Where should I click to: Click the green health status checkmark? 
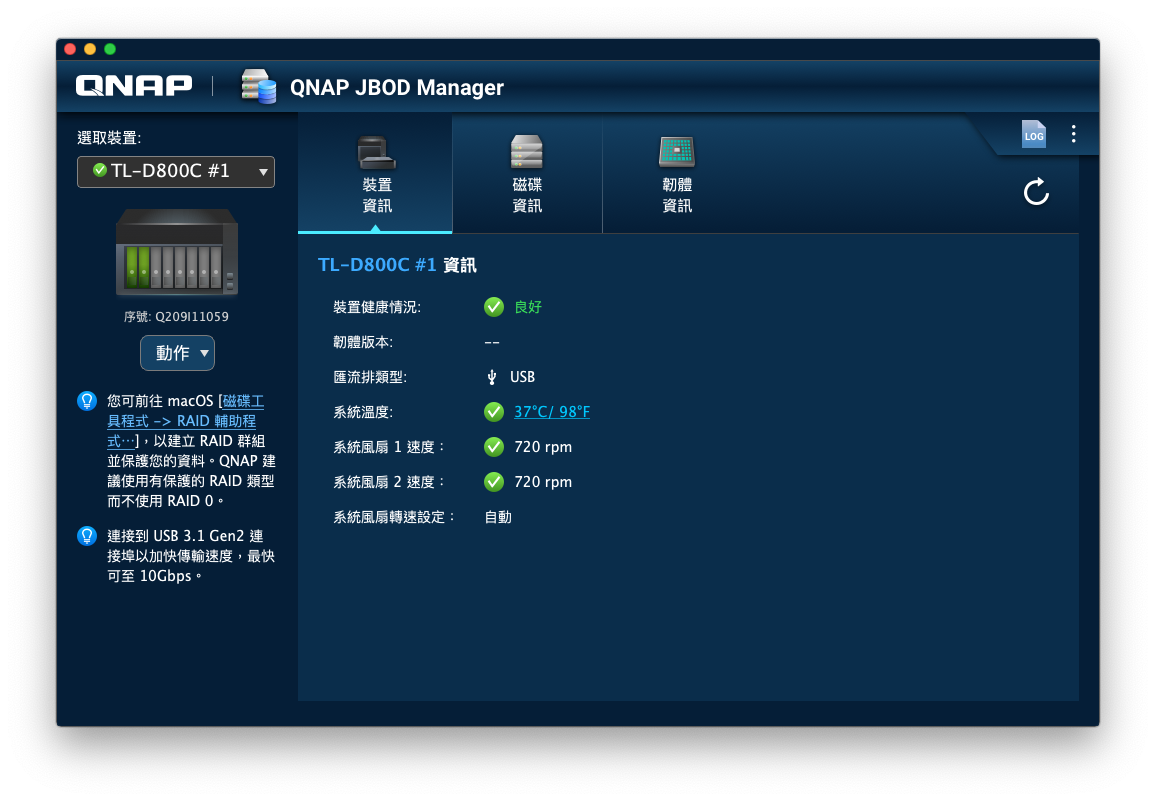pos(493,307)
